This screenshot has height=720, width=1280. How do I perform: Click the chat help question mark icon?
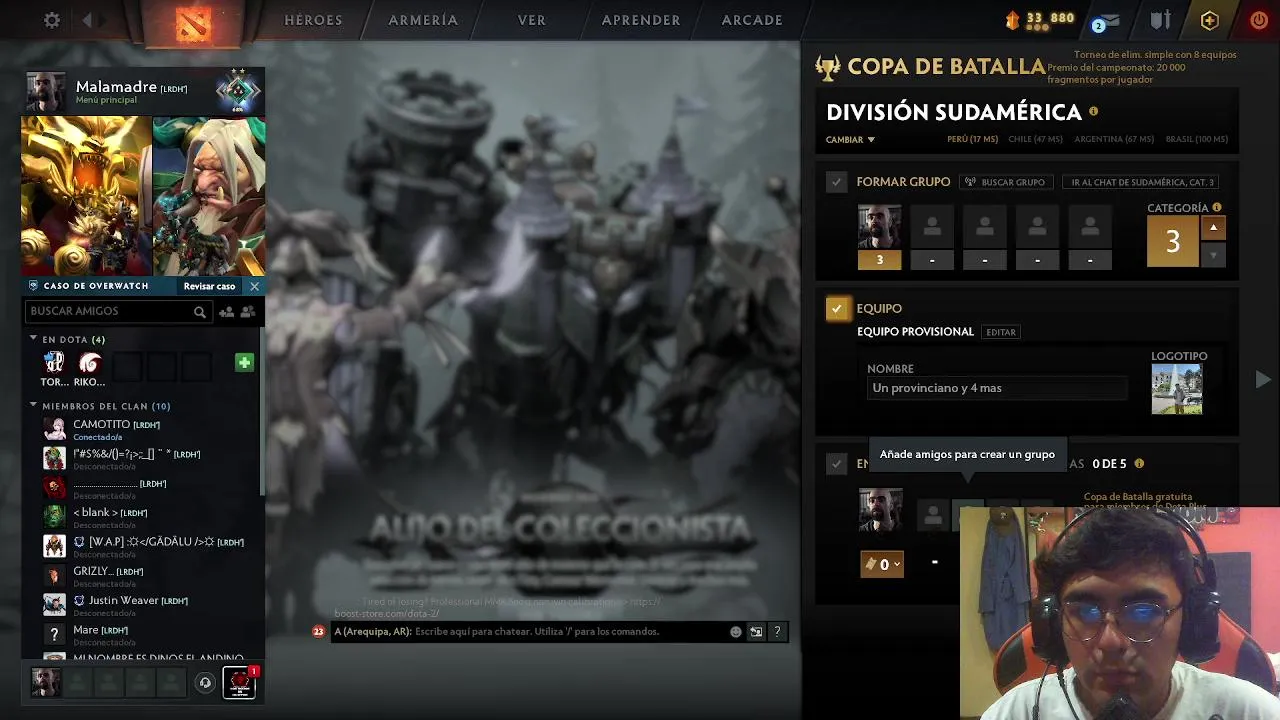point(777,632)
